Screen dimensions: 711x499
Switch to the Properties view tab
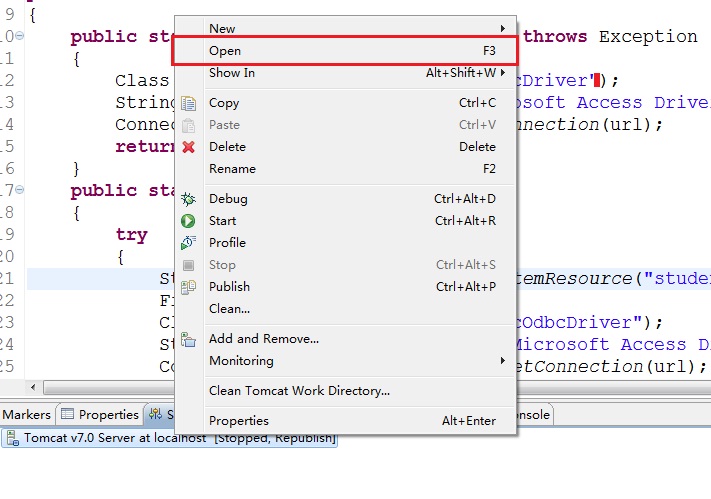click(100, 414)
